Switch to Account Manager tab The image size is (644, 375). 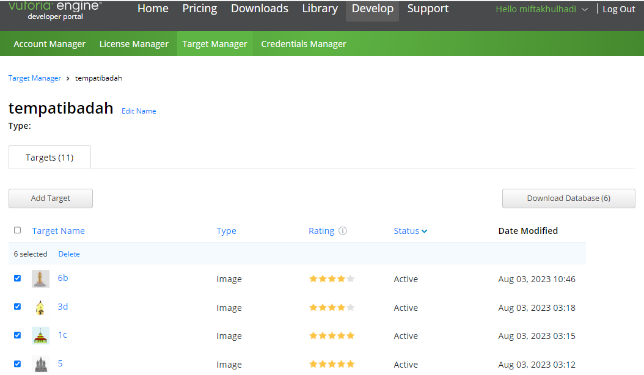pos(49,44)
